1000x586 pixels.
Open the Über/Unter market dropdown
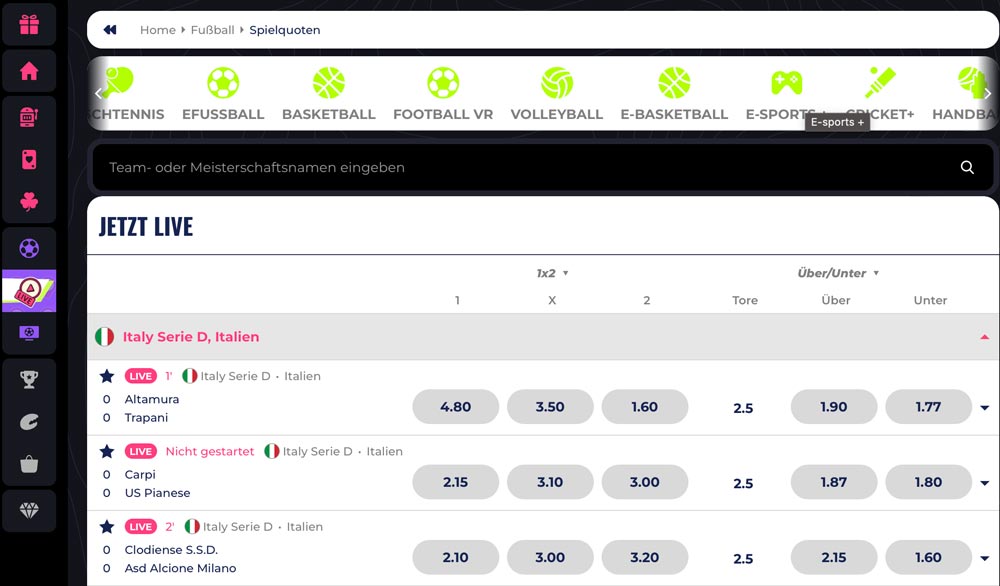[x=838, y=273]
